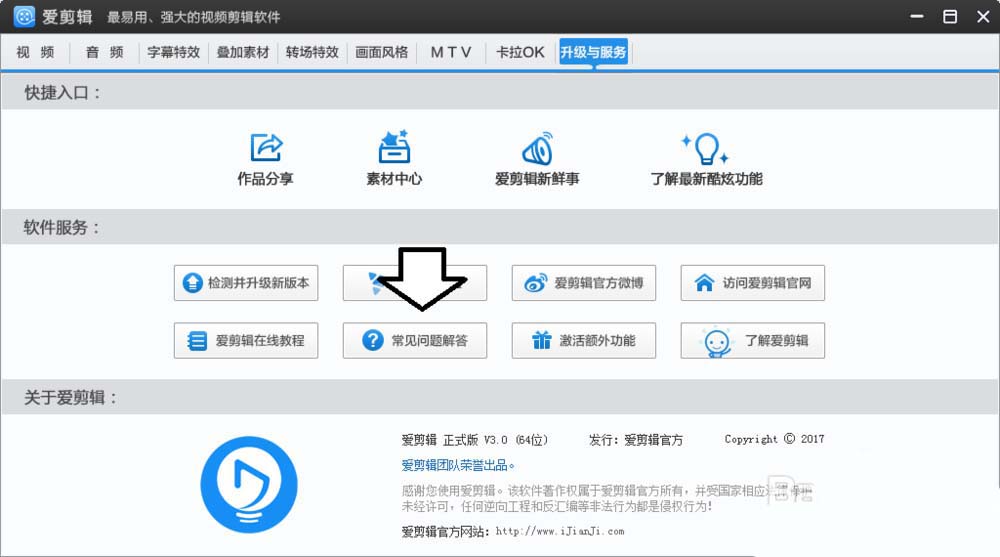Close the 爱剪辑 window
Screen dimensions: 1000x557
[983, 17]
